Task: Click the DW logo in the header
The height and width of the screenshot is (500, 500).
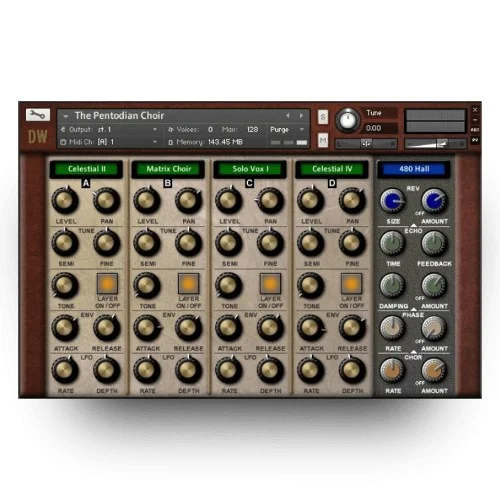Action: point(37,136)
